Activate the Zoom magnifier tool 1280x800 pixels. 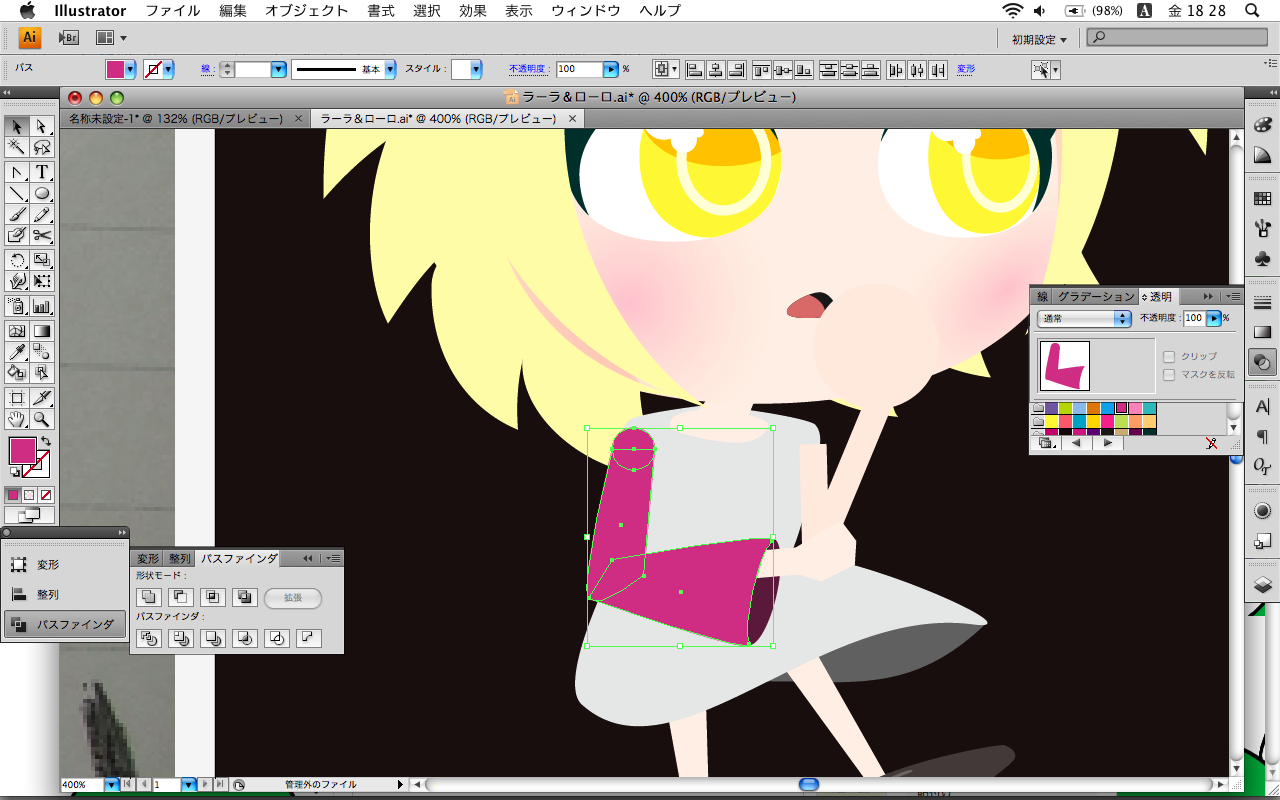click(42, 419)
